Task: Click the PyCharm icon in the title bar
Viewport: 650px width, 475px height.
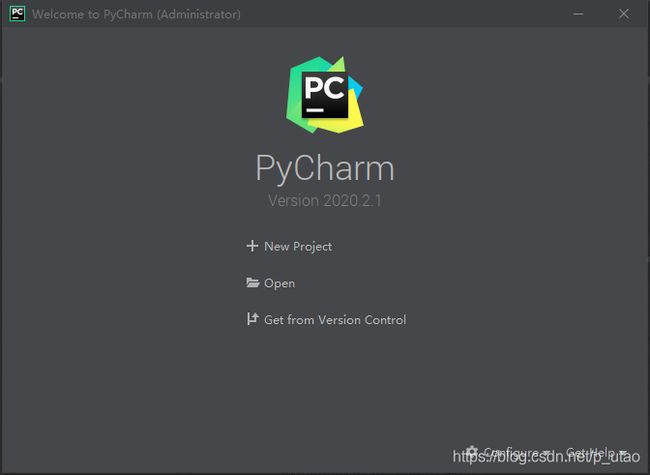Action: 17,14
